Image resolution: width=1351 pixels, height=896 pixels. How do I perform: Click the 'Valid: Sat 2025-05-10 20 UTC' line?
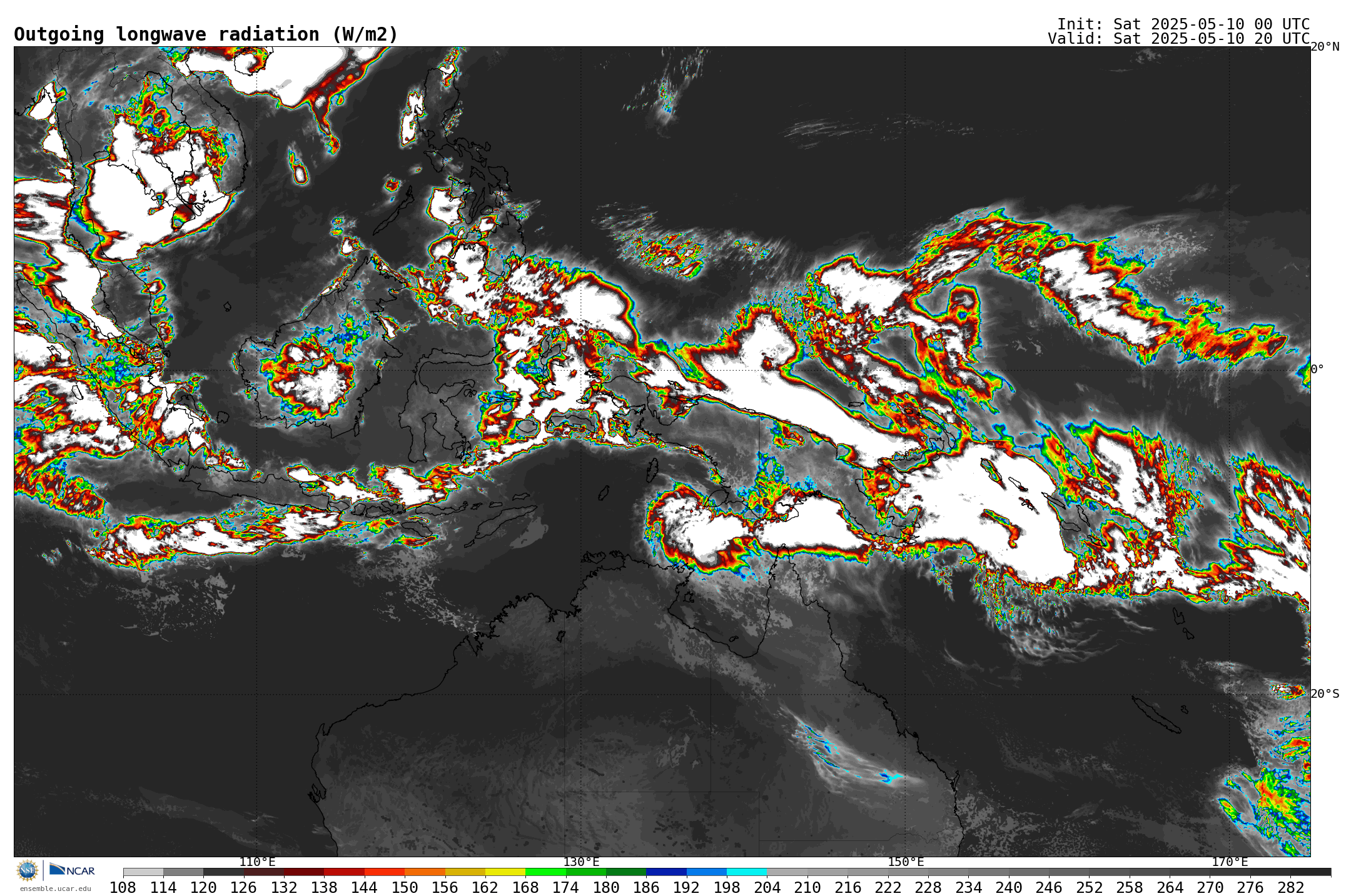[x=1178, y=38]
